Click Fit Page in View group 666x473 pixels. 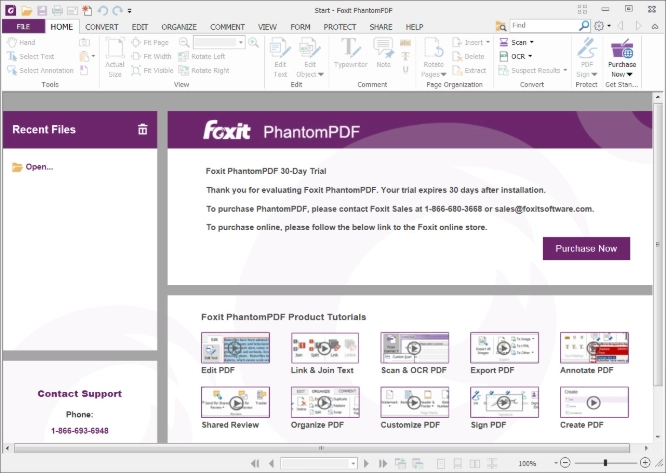150,42
